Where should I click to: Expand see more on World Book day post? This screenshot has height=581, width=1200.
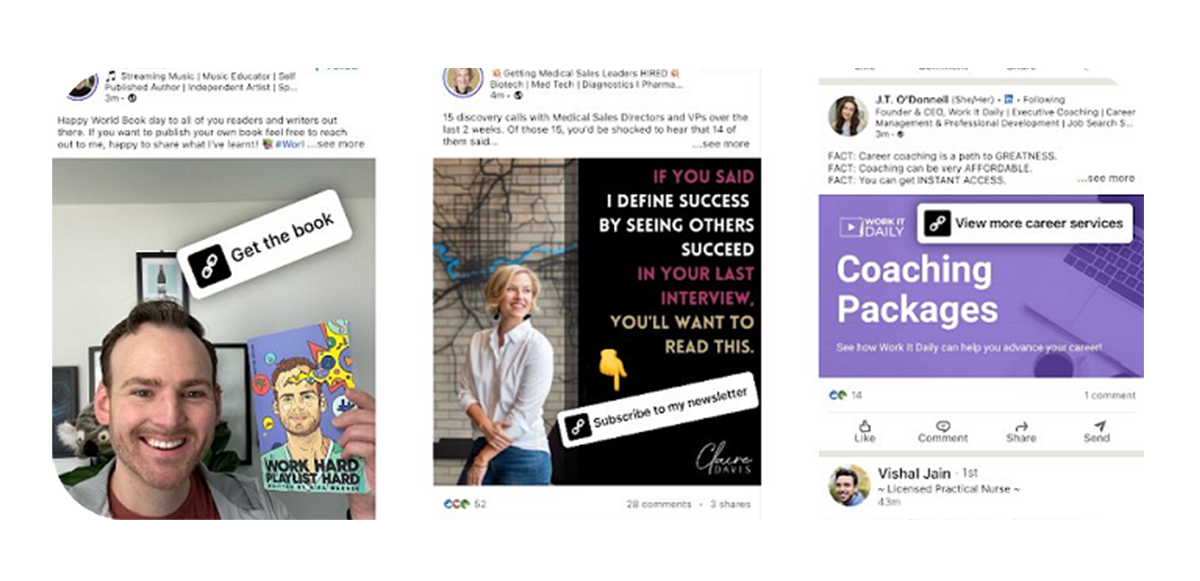pos(339,144)
